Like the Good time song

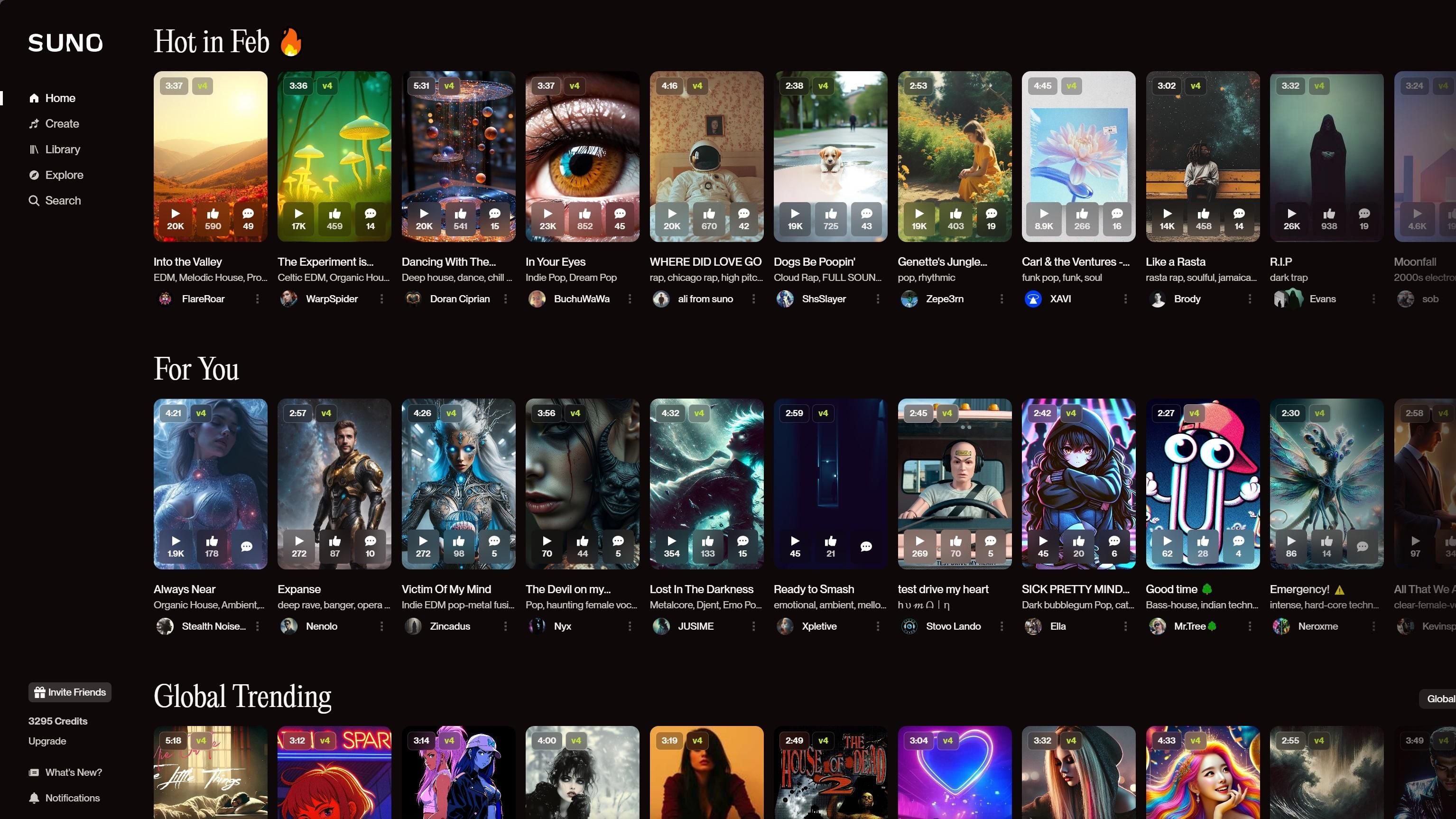point(1202,546)
